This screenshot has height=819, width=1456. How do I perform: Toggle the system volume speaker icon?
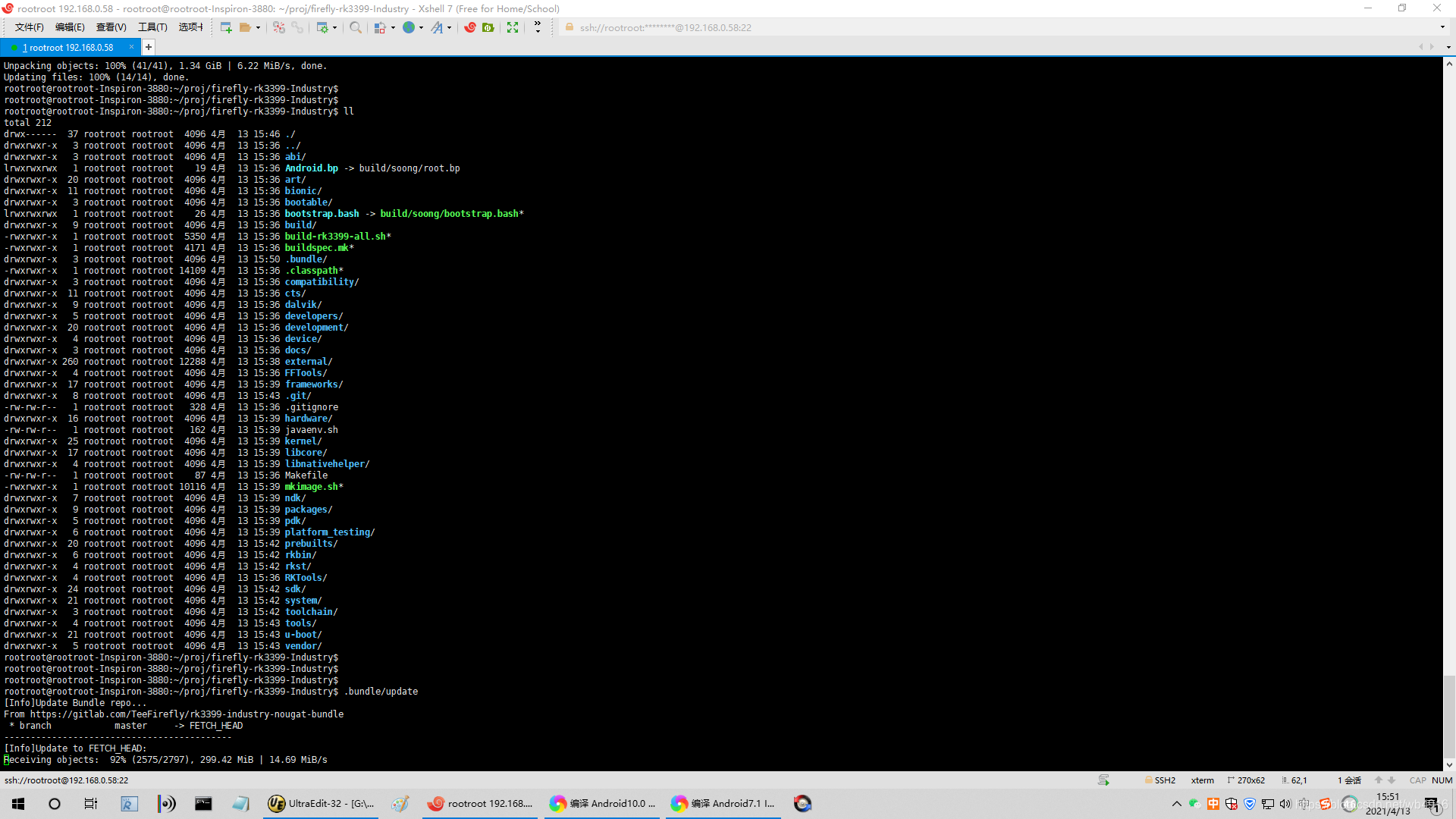pyautogui.click(x=1285, y=804)
